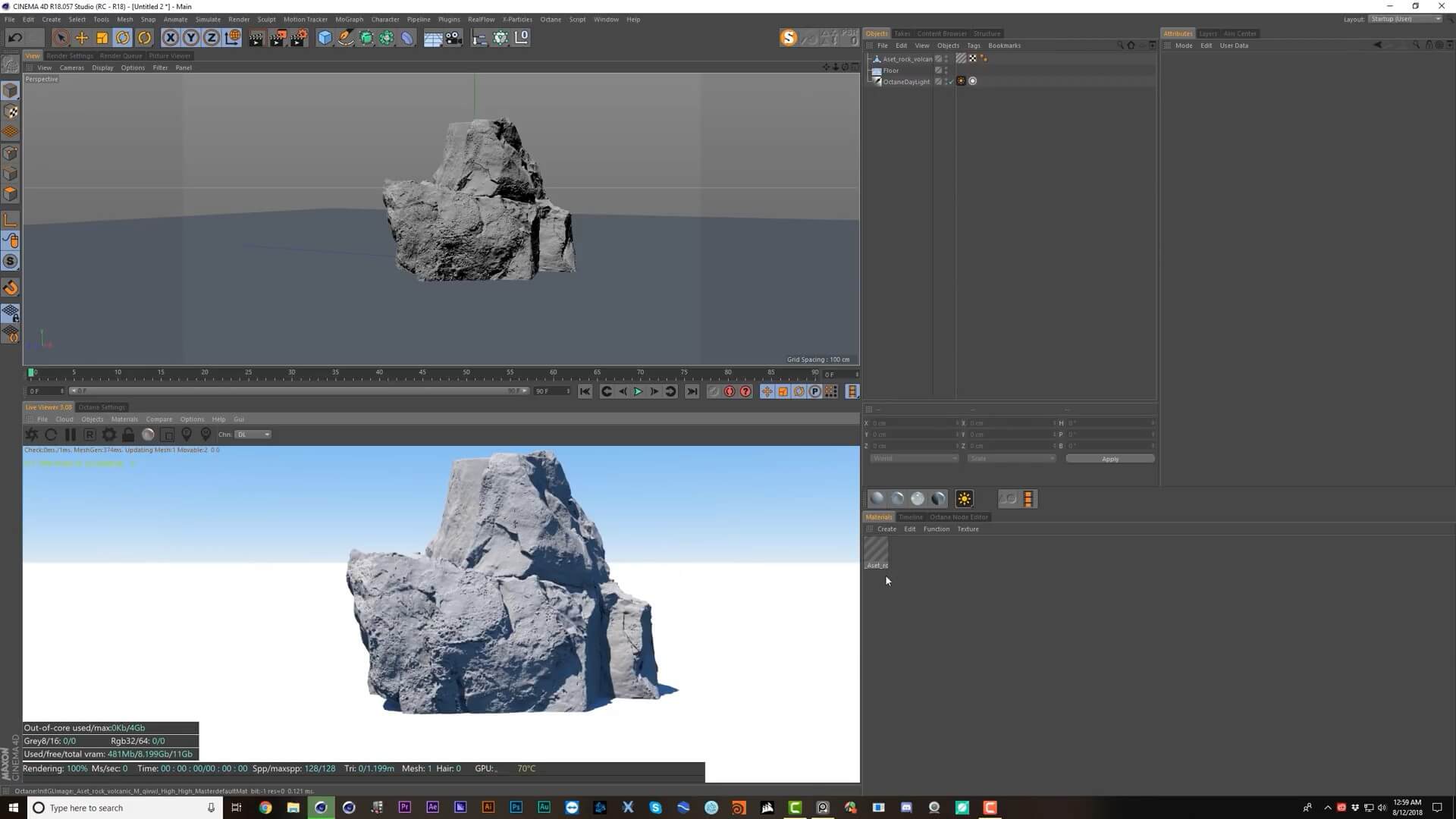
Task: Select the Move tool in the top toolbar
Action: pos(81,38)
